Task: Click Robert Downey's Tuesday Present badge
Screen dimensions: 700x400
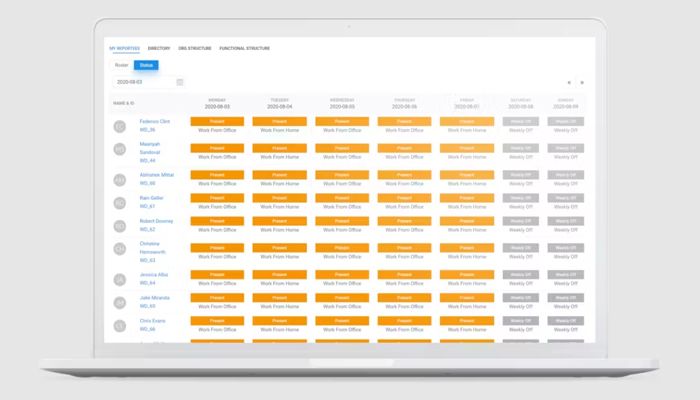Action: 279,221
